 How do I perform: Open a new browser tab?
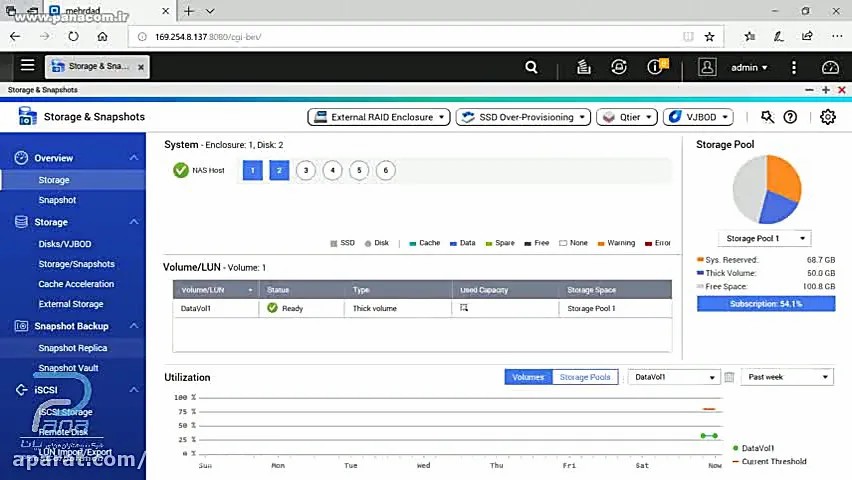click(189, 11)
